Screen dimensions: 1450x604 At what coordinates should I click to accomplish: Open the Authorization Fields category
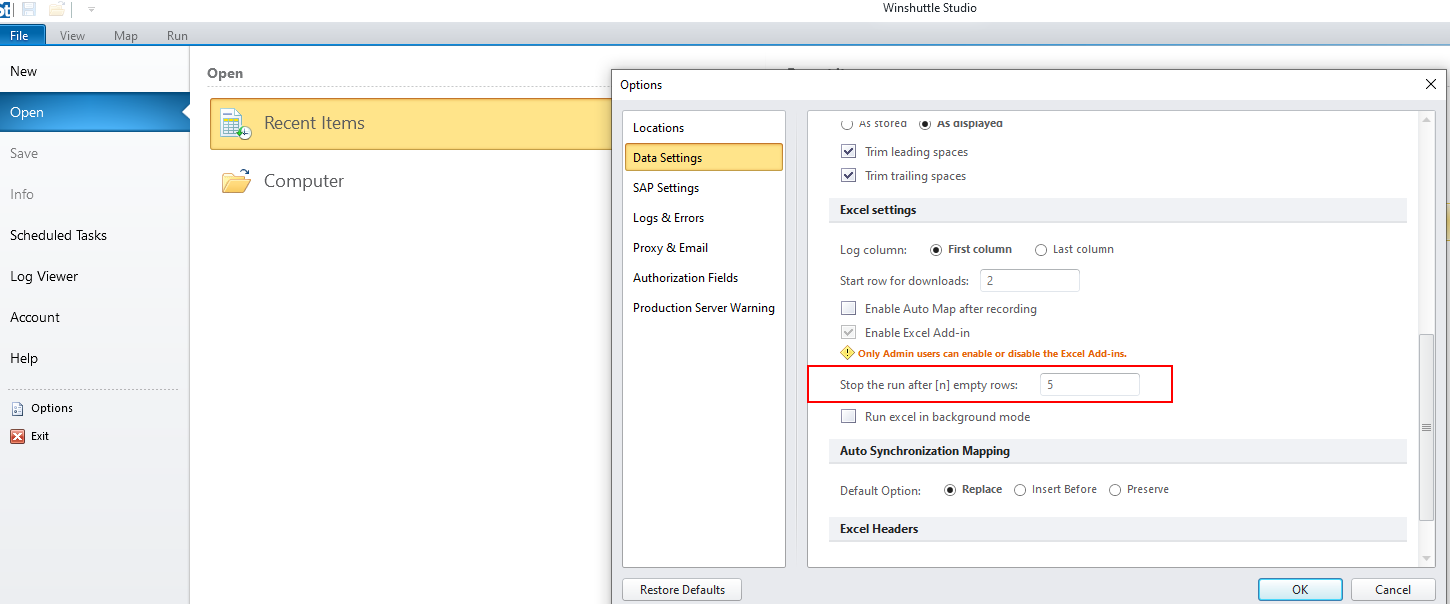[x=703, y=278]
